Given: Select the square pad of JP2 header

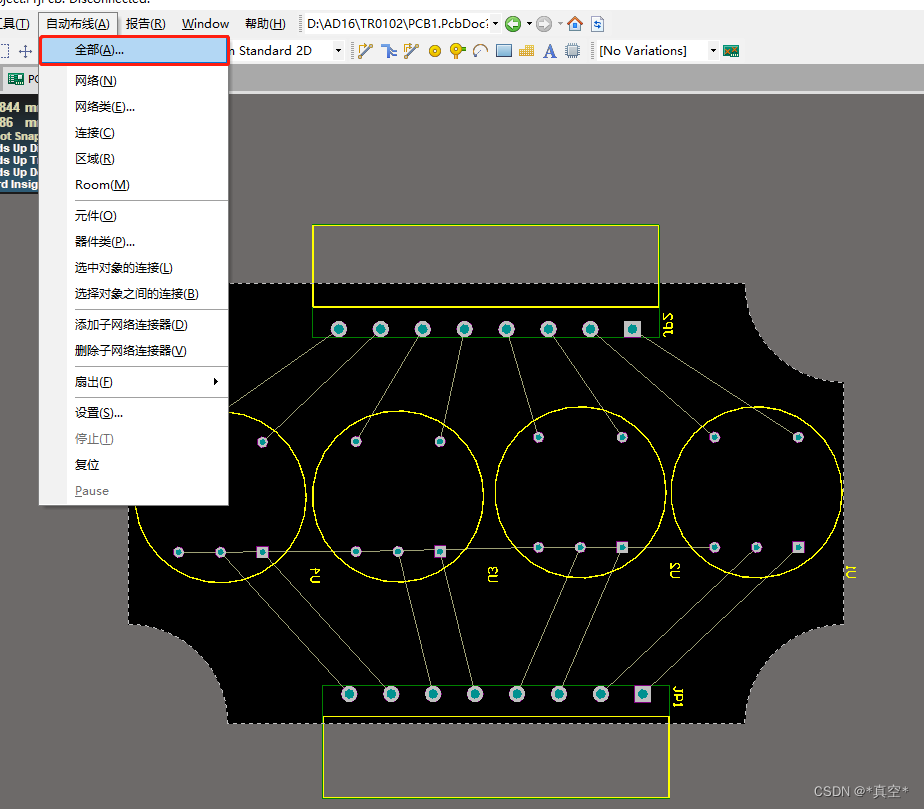Looking at the screenshot, I should tap(632, 329).
